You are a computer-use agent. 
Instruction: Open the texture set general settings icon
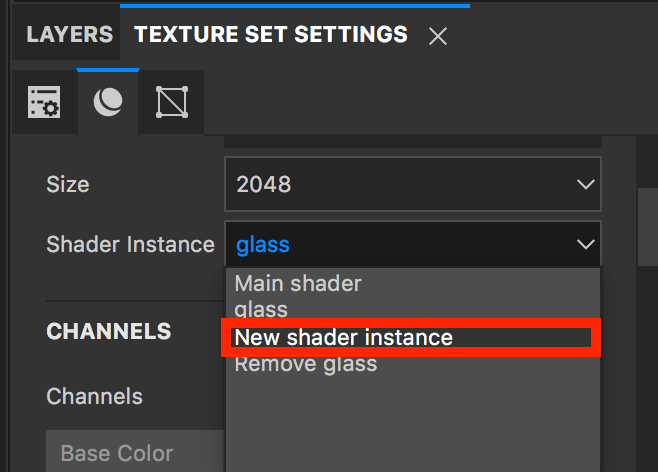point(44,102)
